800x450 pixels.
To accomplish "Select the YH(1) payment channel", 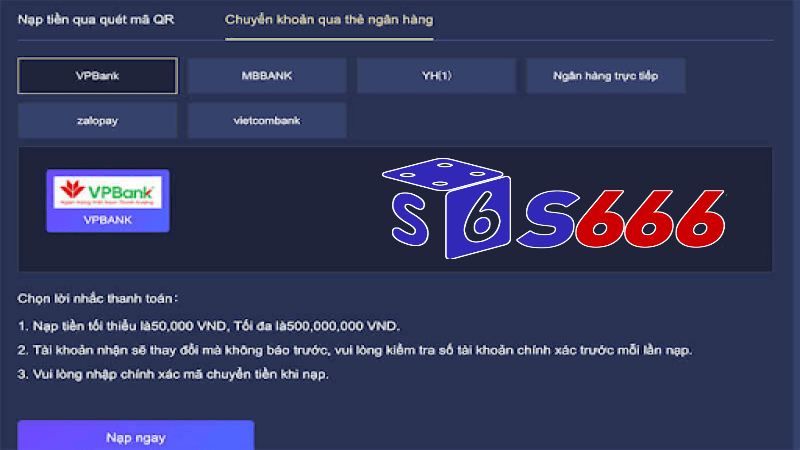I will coord(436,76).
